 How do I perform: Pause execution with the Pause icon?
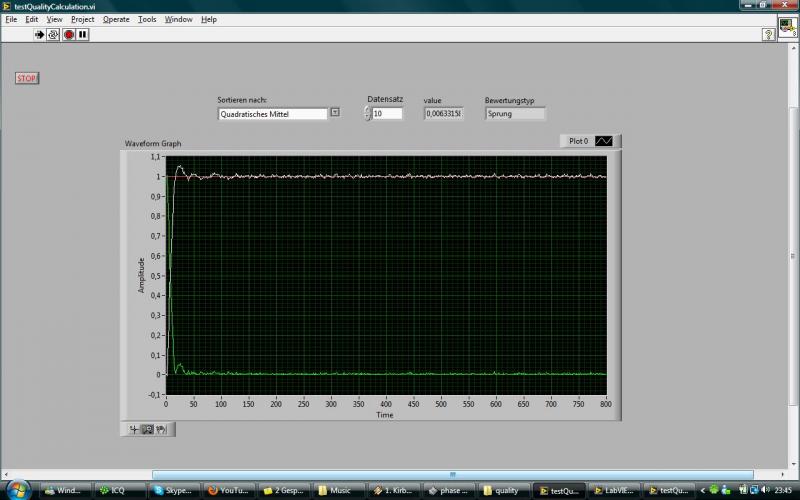83,34
